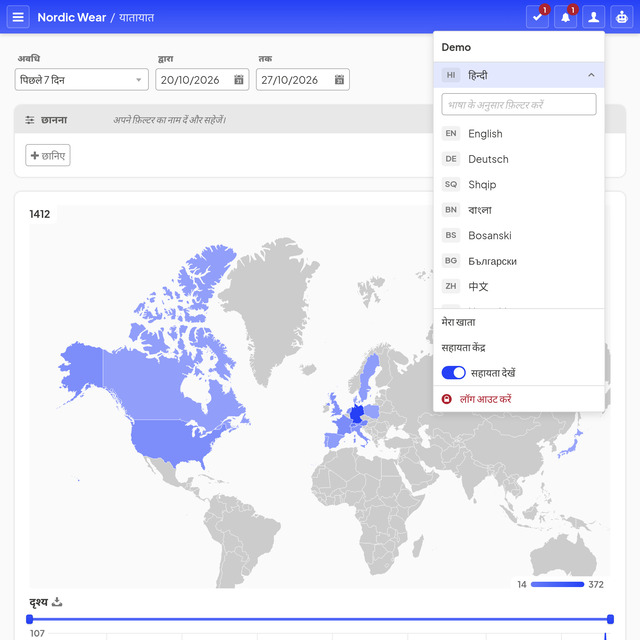Toggle the सहायता देखें switch

(x=453, y=373)
